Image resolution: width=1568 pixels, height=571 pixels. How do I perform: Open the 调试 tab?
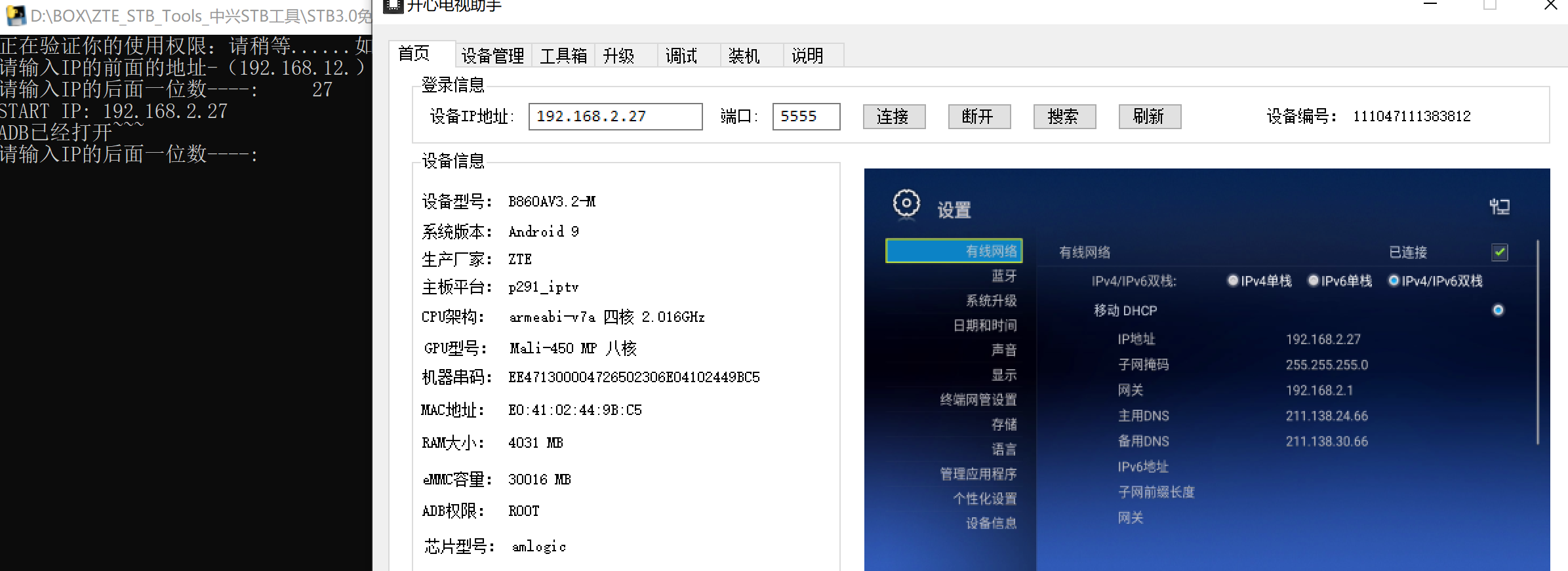(681, 56)
